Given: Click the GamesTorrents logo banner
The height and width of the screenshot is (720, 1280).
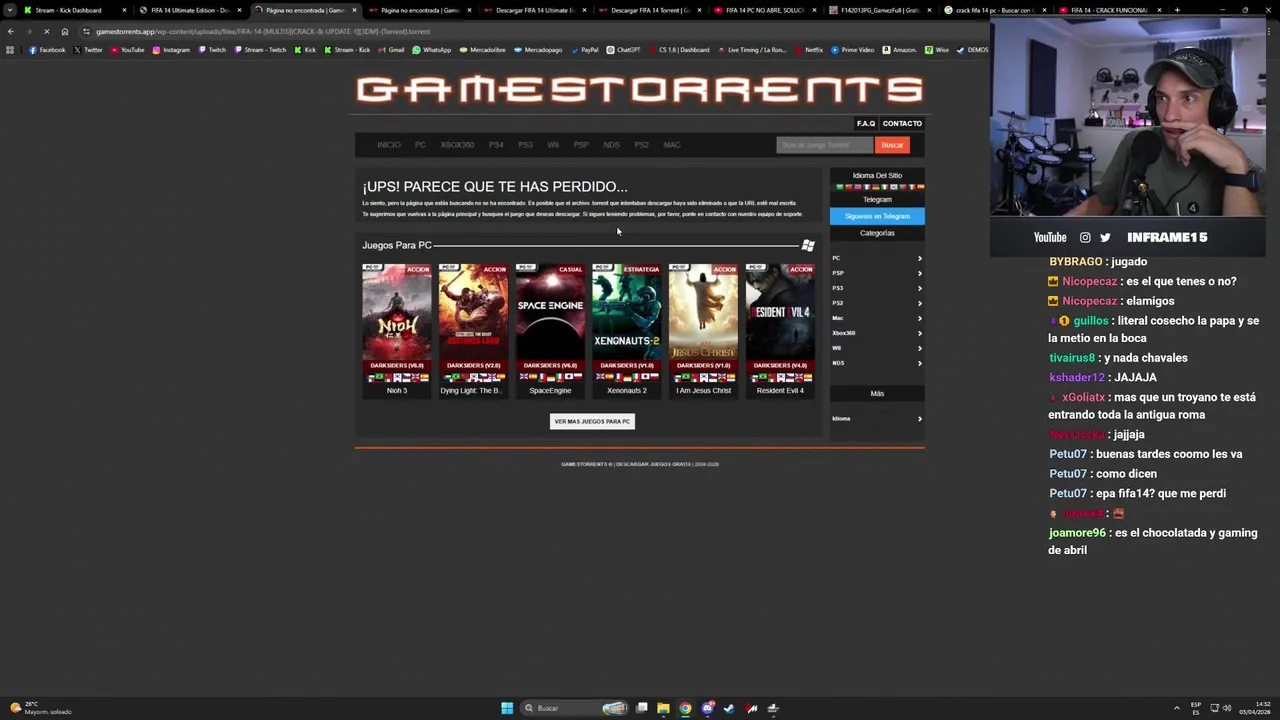Looking at the screenshot, I should [639, 90].
